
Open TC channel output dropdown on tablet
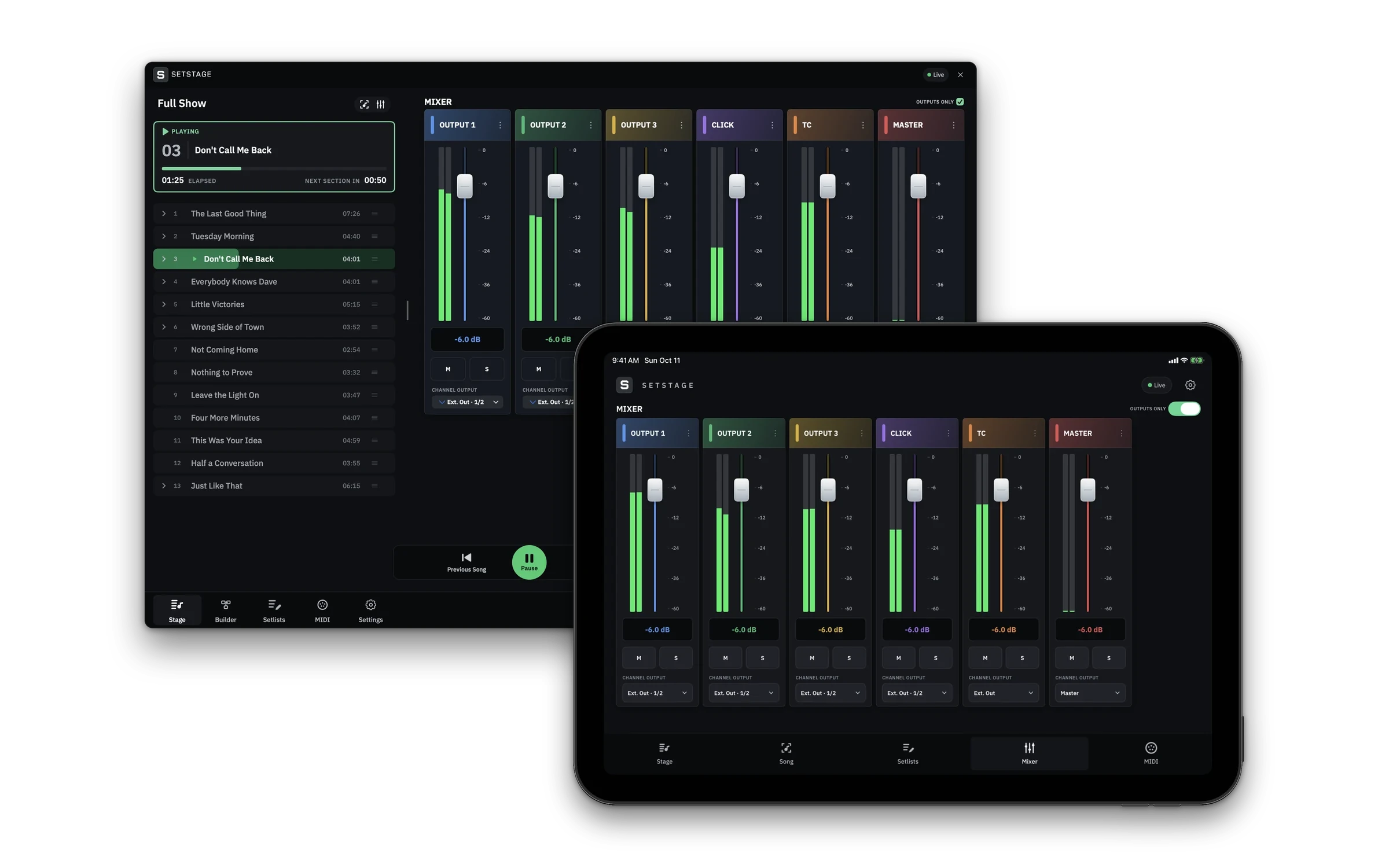(x=1004, y=693)
